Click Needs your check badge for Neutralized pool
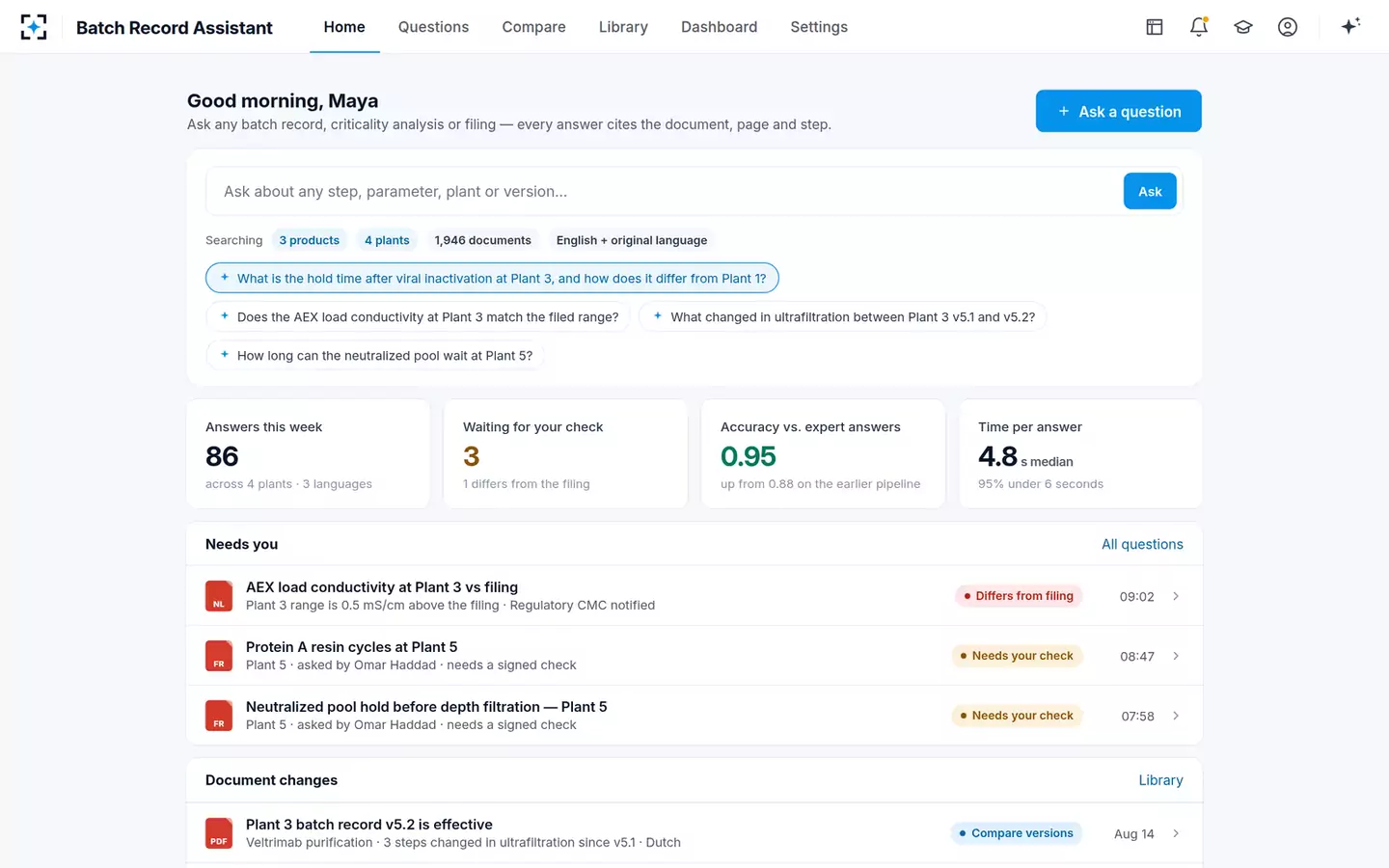 tap(1017, 716)
